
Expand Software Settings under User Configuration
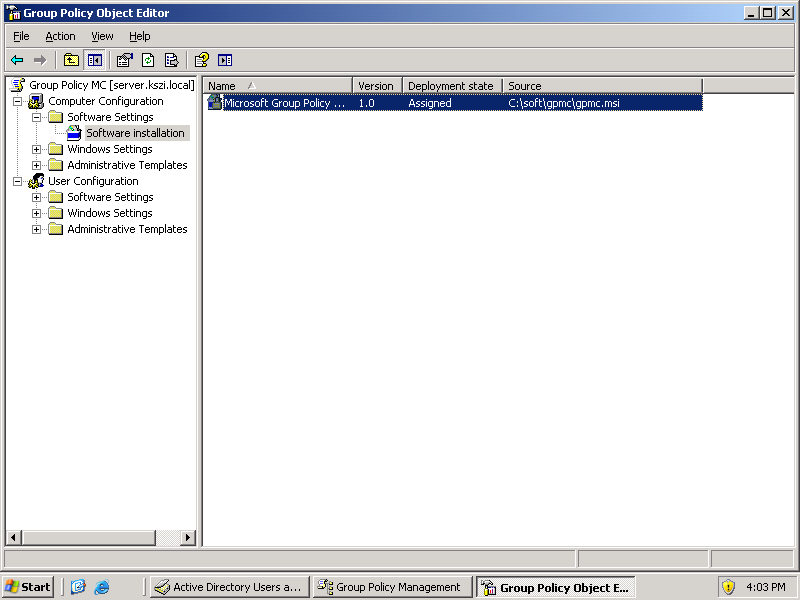36,197
